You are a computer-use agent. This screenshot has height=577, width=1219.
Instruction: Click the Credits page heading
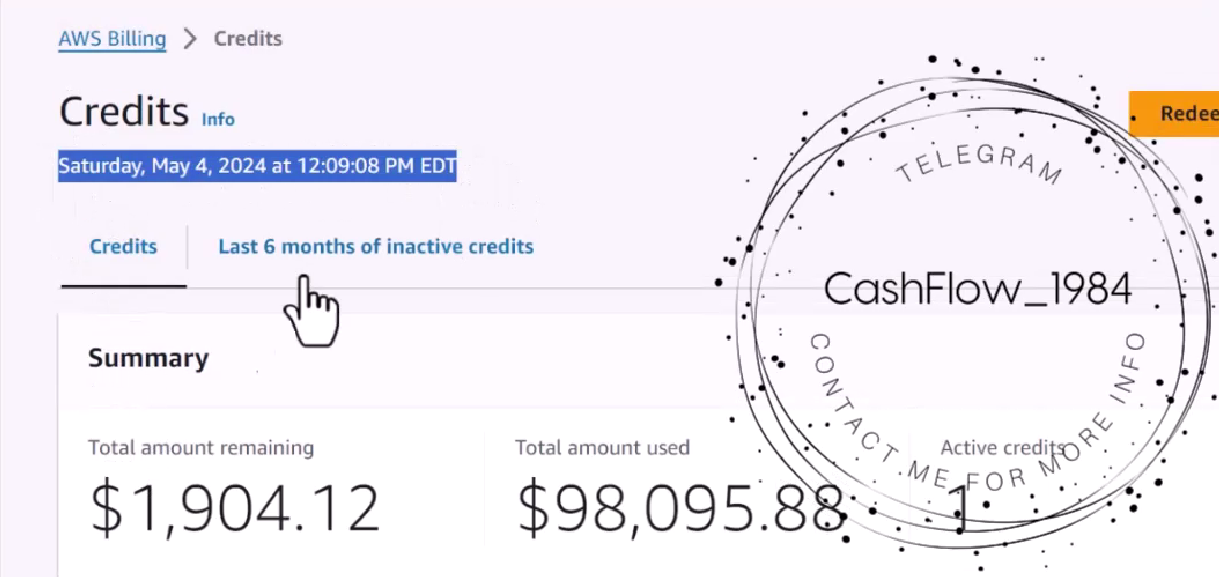click(x=124, y=111)
